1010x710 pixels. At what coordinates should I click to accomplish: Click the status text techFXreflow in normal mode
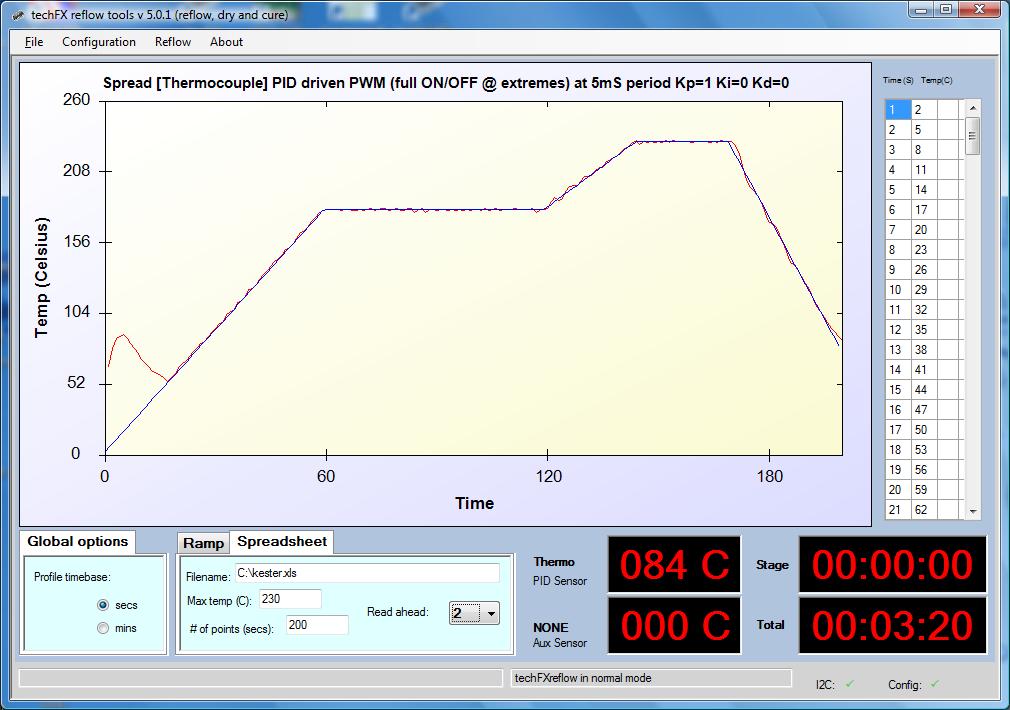582,678
